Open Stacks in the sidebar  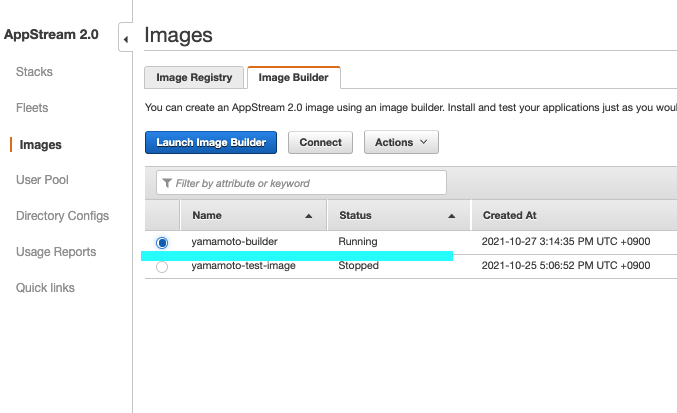(34, 72)
